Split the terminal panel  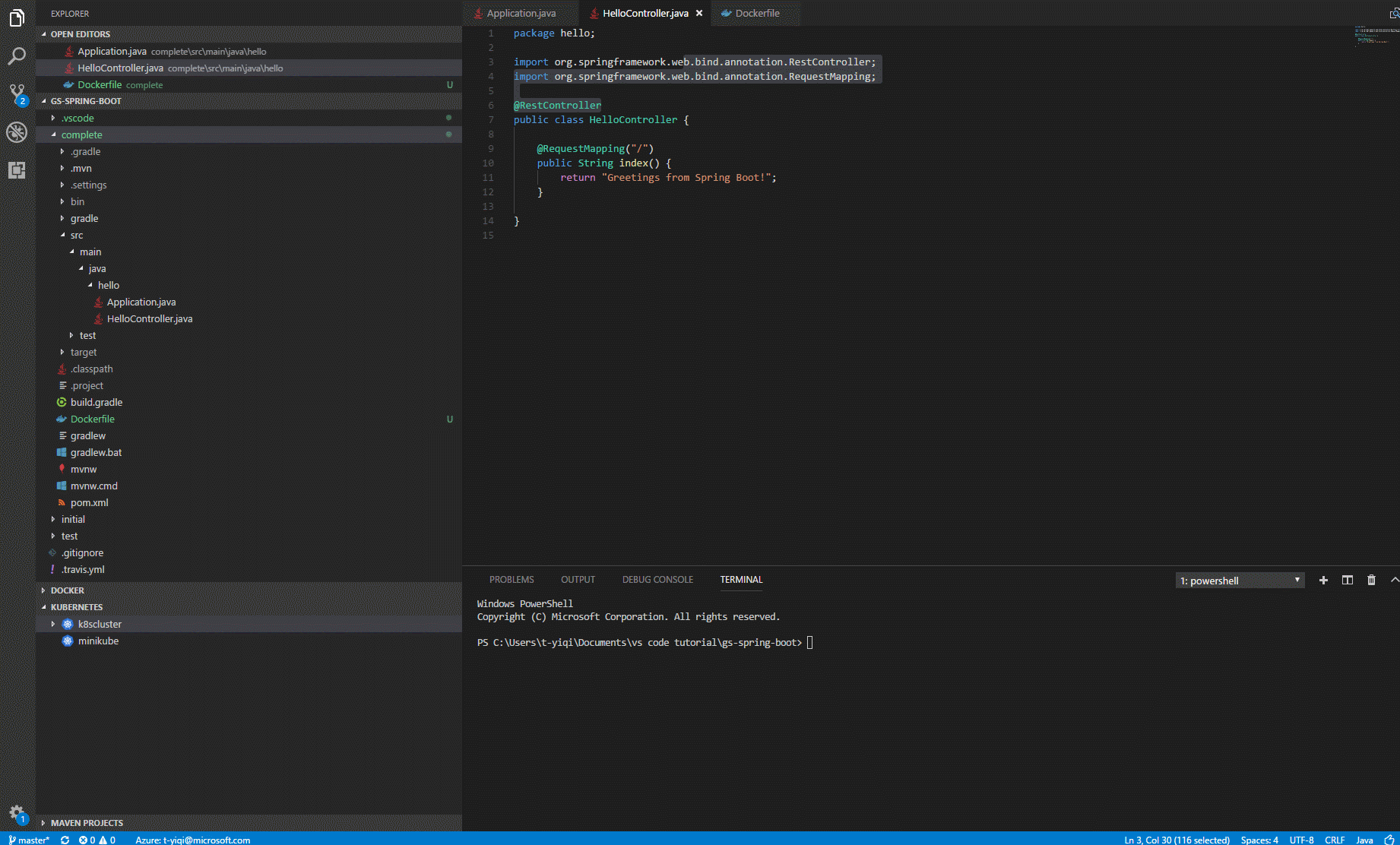(1347, 580)
